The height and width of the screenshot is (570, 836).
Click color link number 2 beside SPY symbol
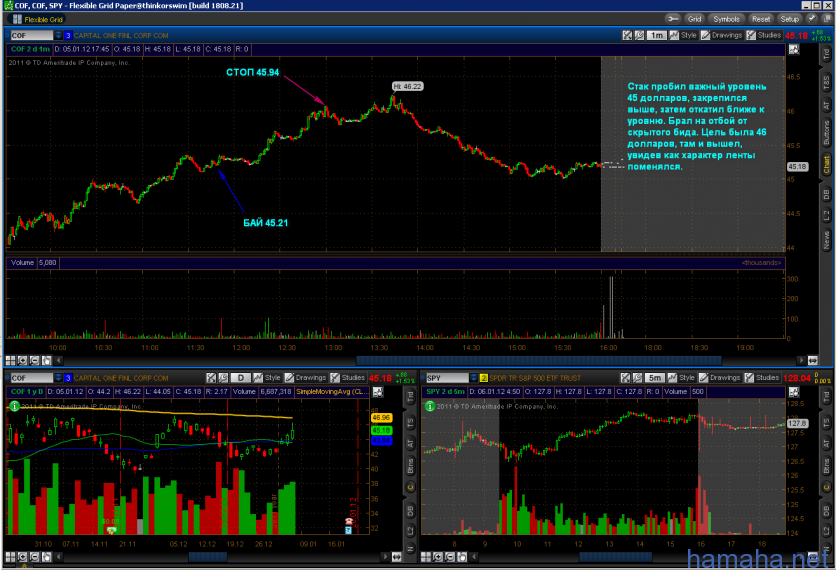pos(484,378)
